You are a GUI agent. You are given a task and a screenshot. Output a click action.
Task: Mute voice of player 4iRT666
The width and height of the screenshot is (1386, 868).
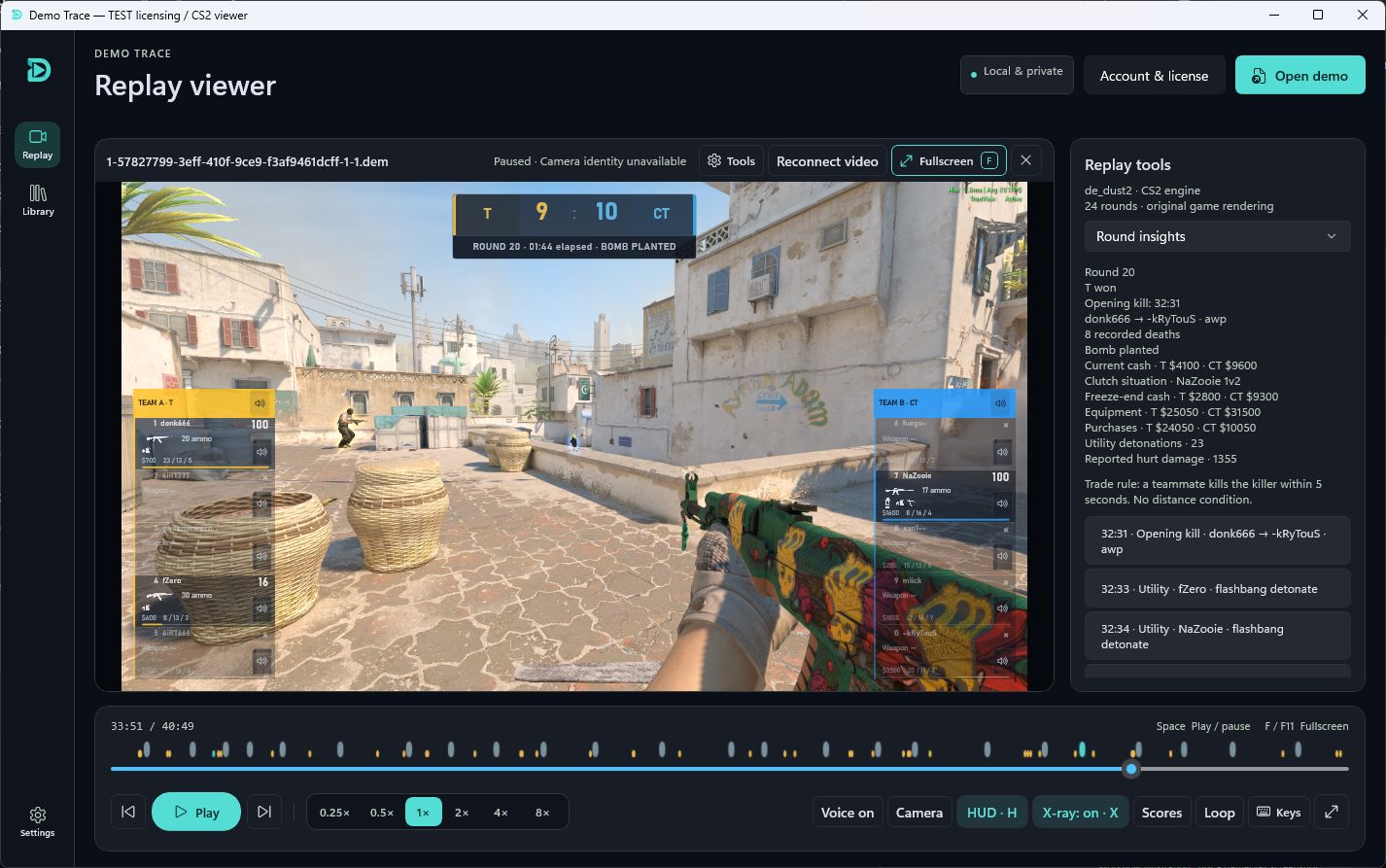[261, 662]
